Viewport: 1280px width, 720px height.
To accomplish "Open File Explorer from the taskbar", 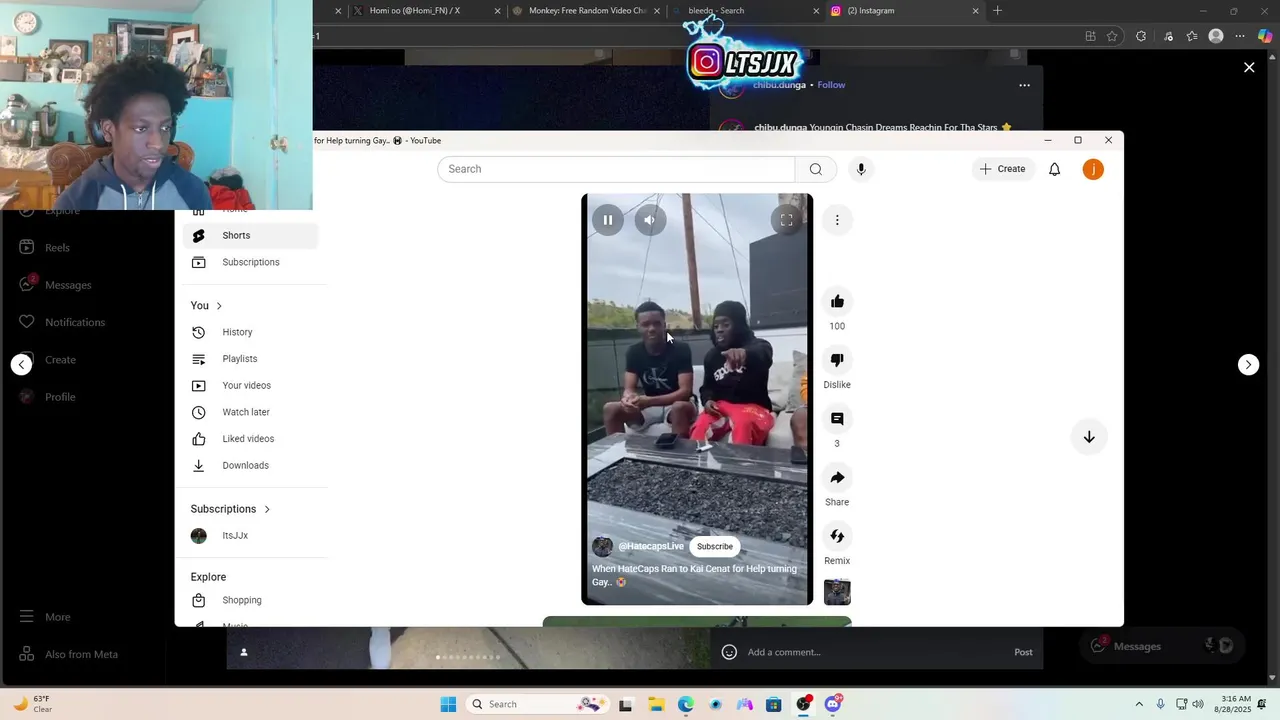I will (655, 704).
